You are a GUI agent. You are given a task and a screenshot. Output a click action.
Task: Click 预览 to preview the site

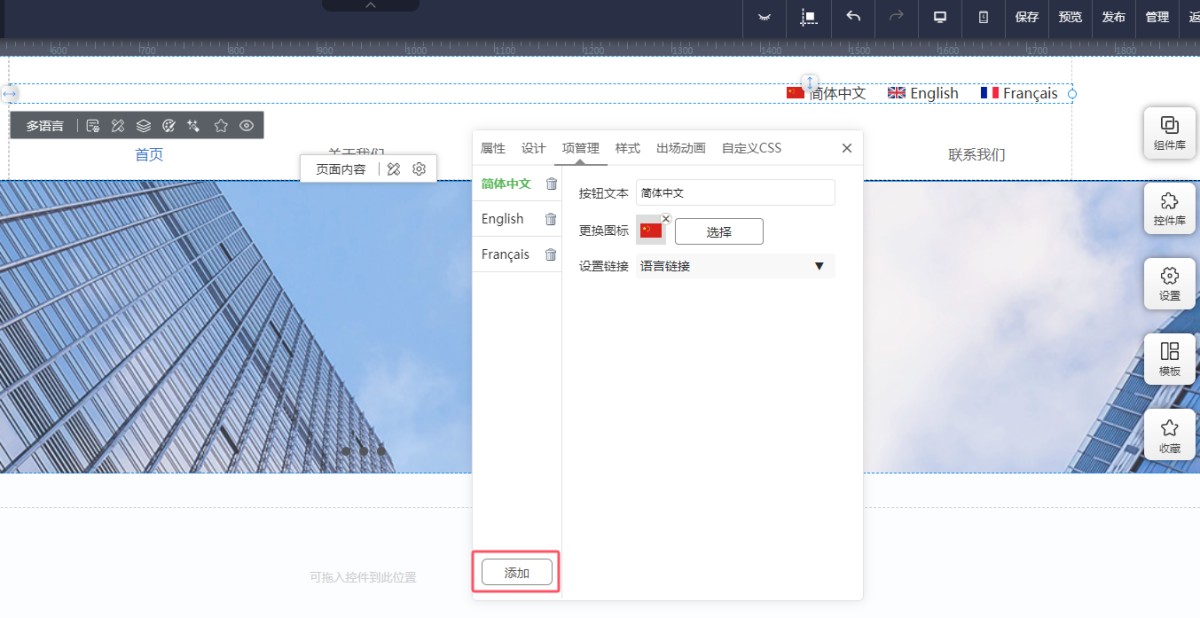1070,17
